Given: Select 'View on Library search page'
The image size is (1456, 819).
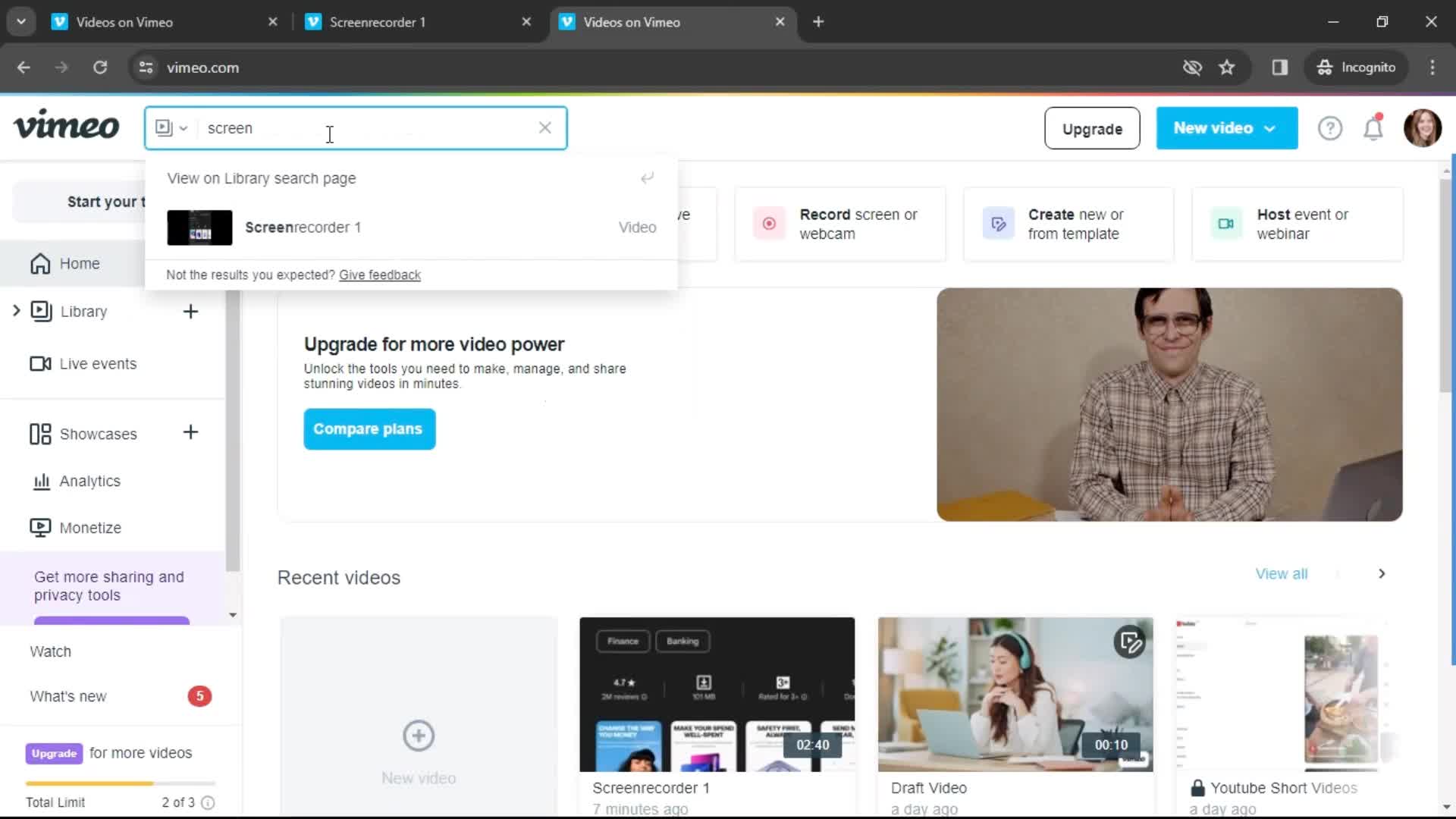Looking at the screenshot, I should point(410,178).
